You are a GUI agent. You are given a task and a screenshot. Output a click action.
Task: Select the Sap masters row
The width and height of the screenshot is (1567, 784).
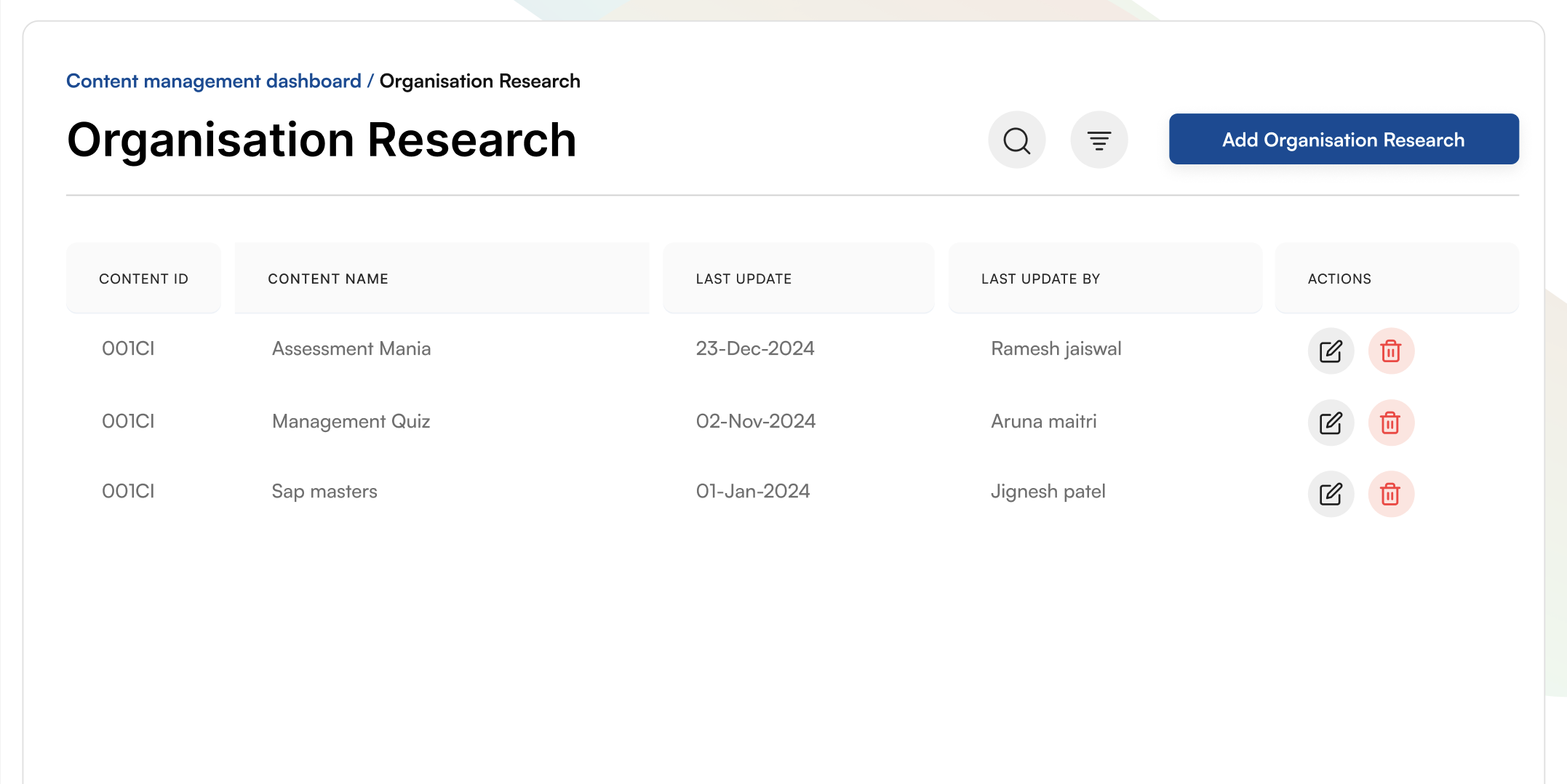[324, 491]
